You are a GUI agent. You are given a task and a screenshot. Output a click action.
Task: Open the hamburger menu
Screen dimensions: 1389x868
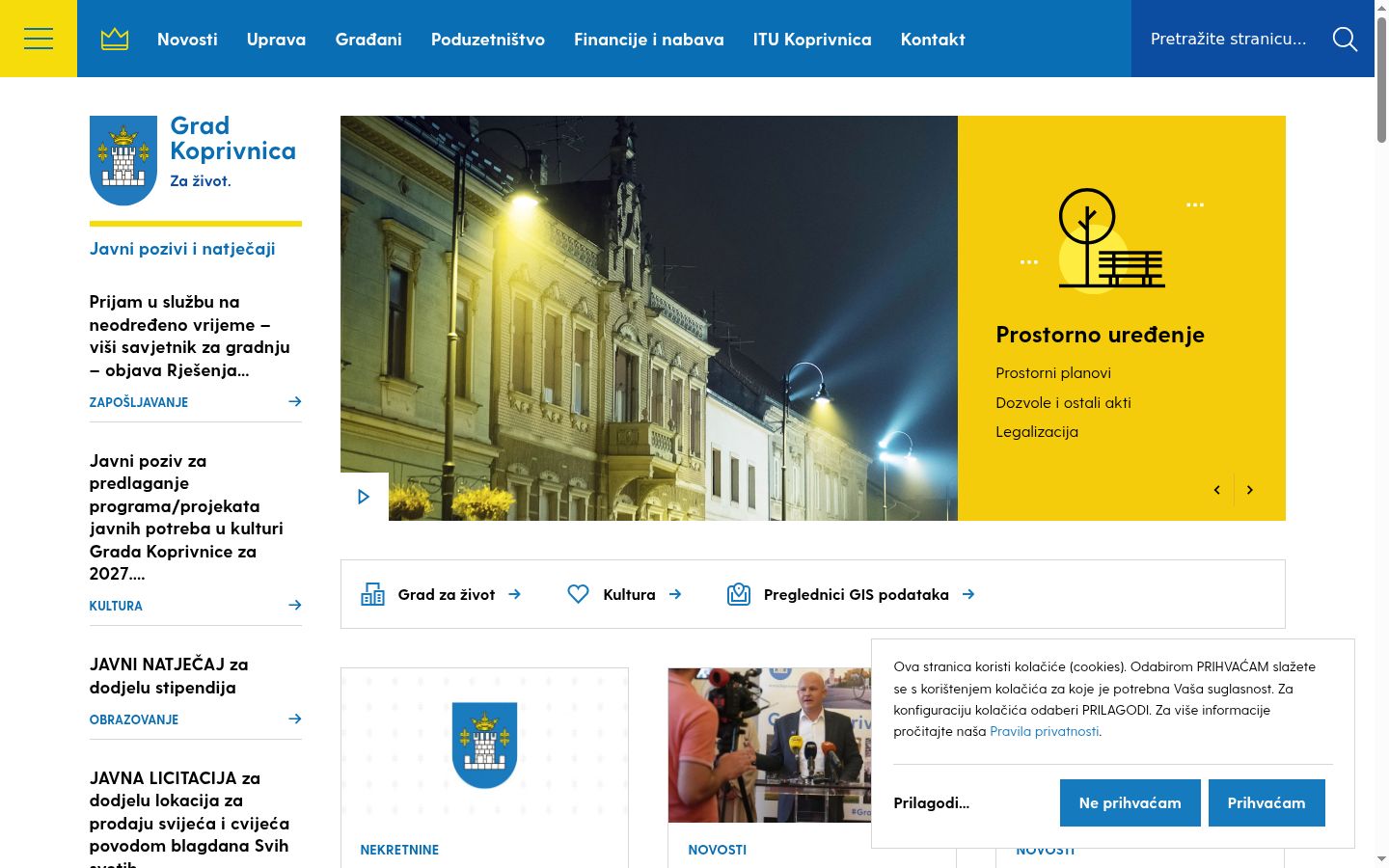tap(39, 39)
